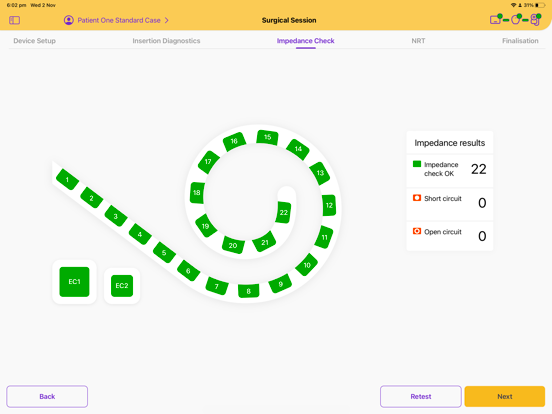This screenshot has width=552, height=414.
Task: Select electrode 22 on the array
Action: (x=283, y=212)
